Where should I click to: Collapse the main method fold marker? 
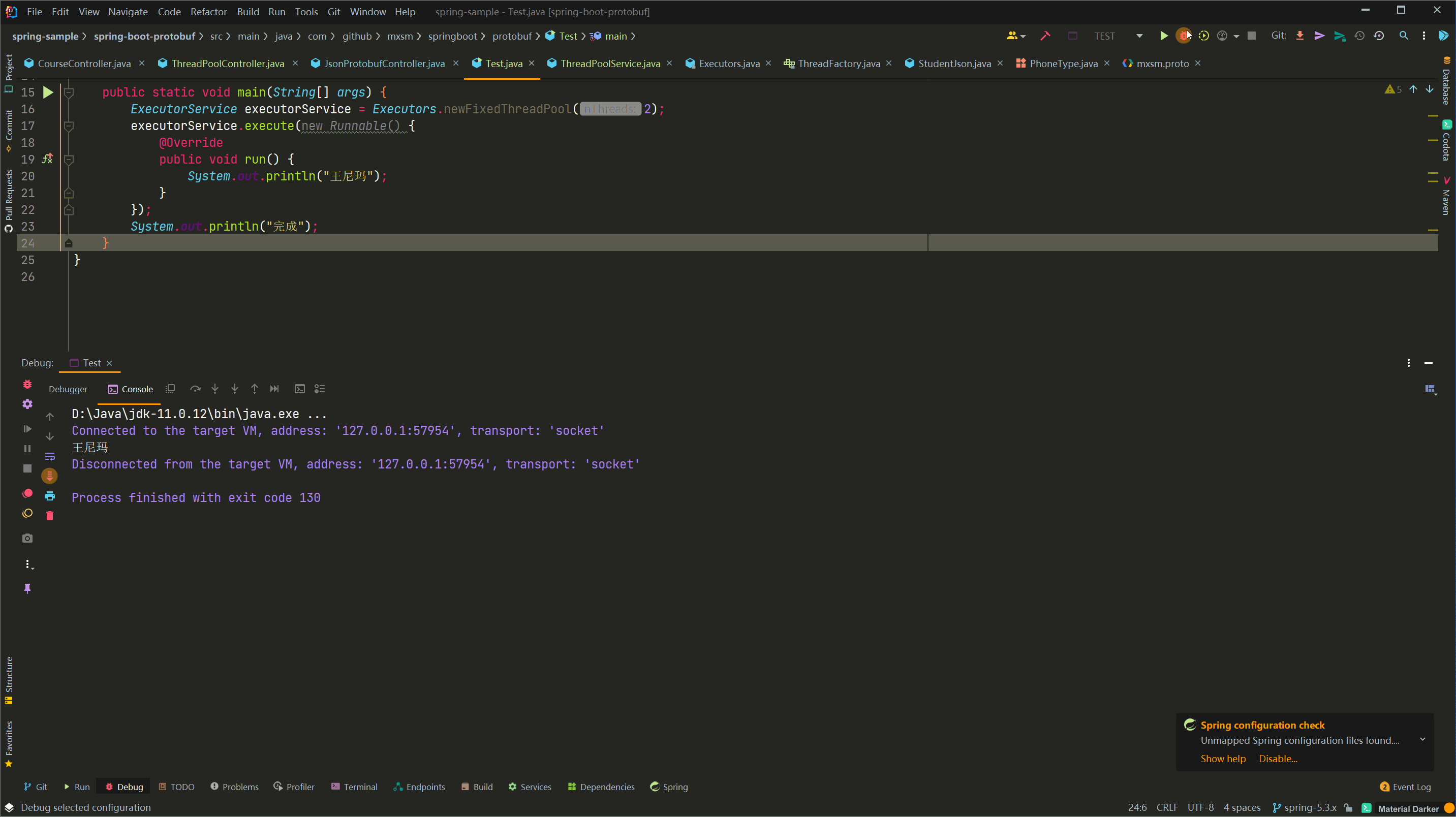tap(69, 92)
